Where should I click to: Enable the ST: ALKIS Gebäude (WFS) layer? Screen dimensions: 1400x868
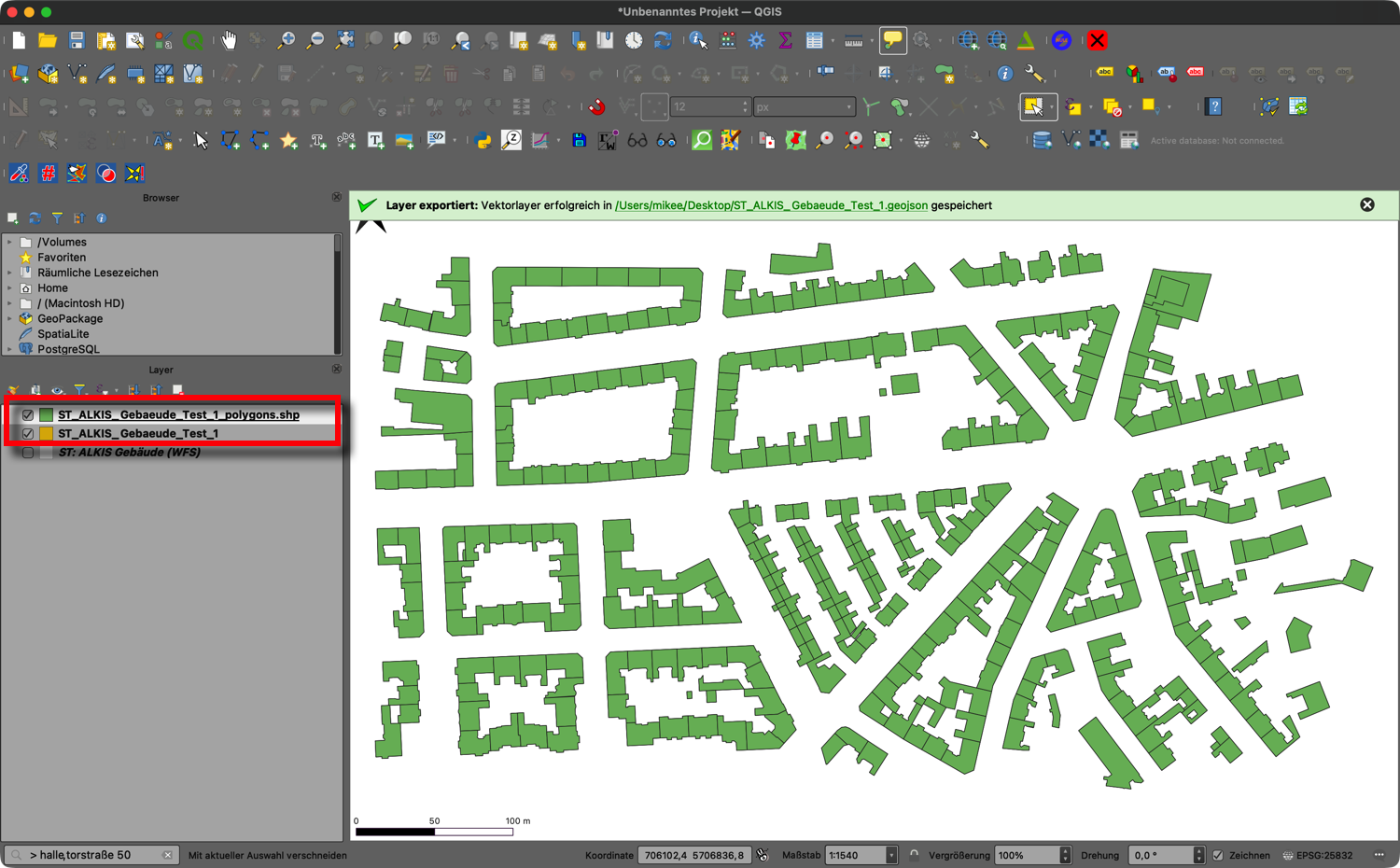coord(28,453)
